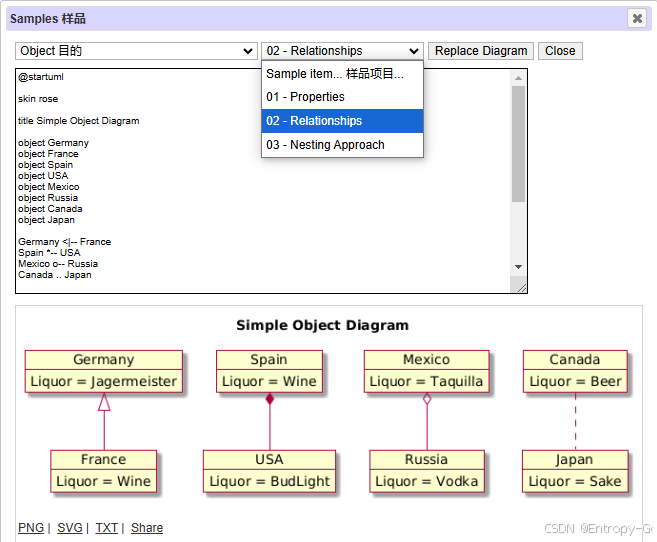Click the Germany object box header
This screenshot has height=542, width=657.
coord(103,359)
